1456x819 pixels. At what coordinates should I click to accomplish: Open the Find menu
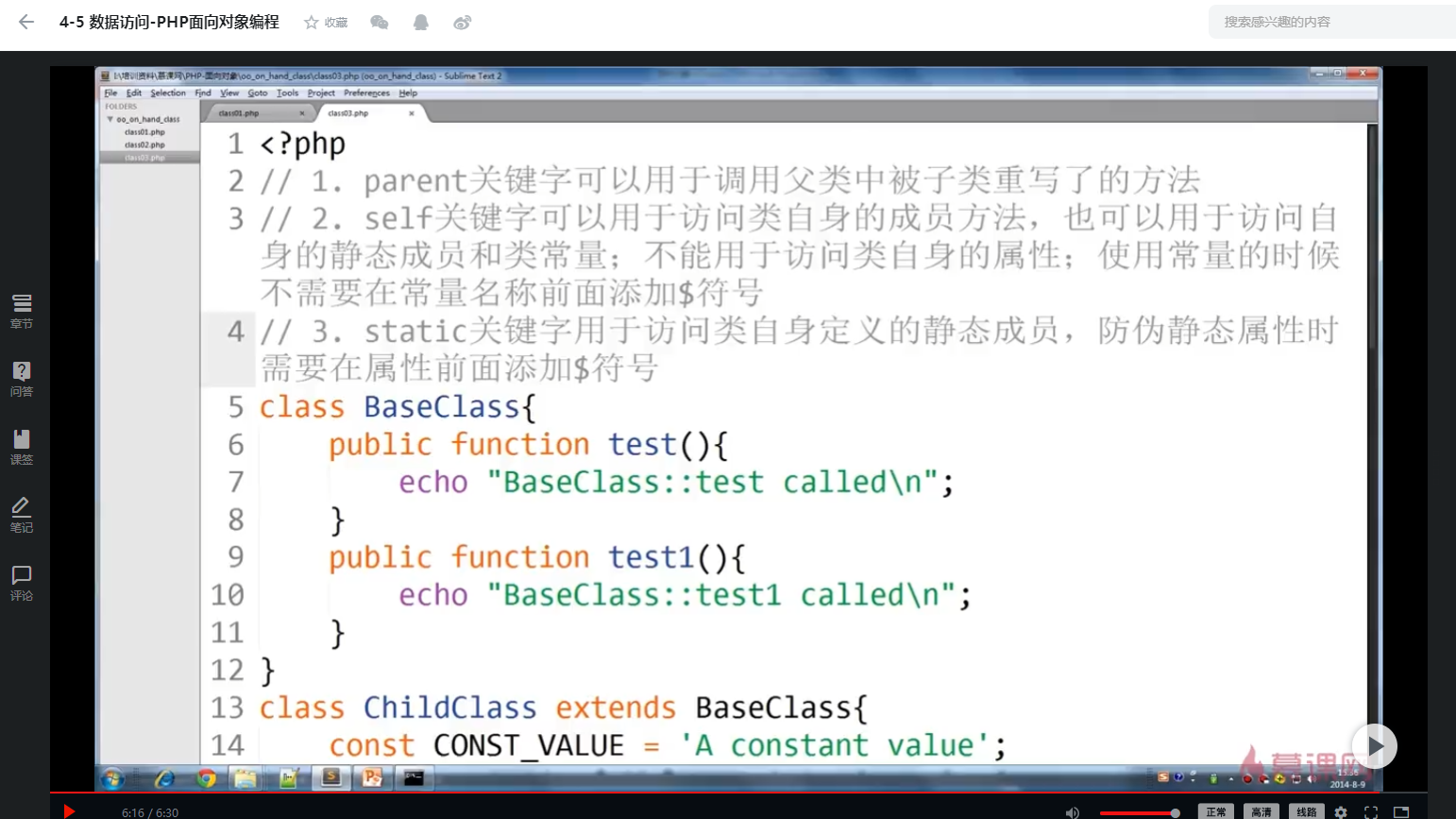[203, 93]
